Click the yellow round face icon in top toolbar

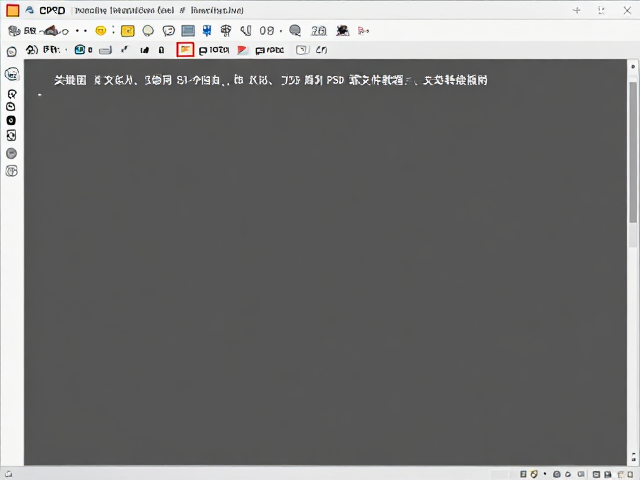pyautogui.click(x=100, y=31)
